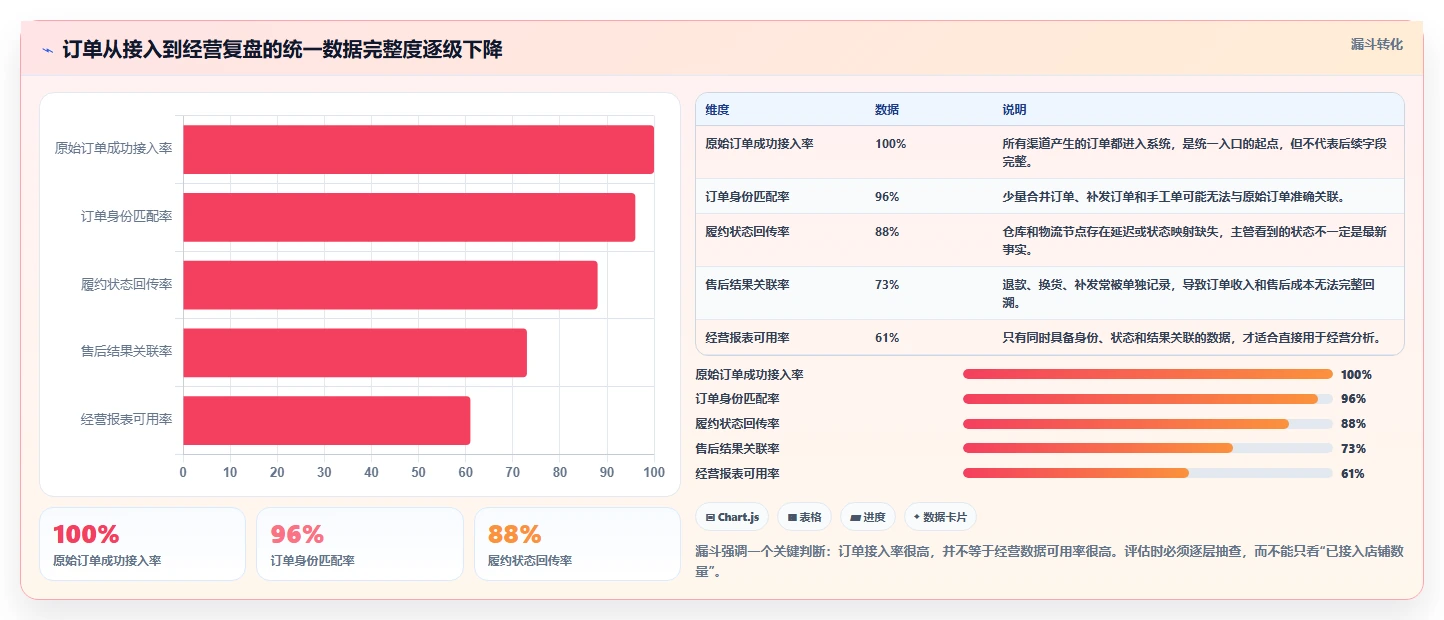The height and width of the screenshot is (620, 1444).
Task: Click the 订单身份匹配率 table row label
Action: tap(747, 197)
